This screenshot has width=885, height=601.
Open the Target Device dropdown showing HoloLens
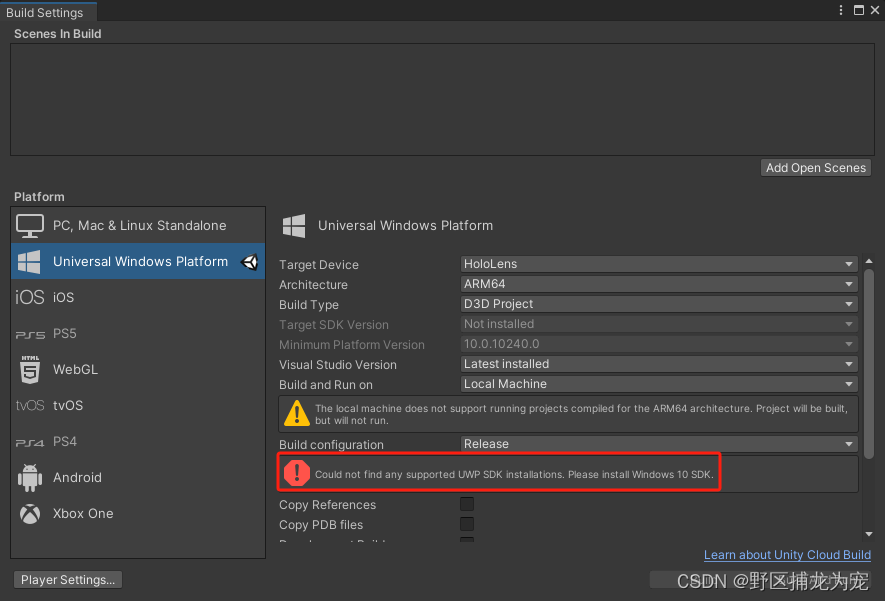tap(659, 264)
